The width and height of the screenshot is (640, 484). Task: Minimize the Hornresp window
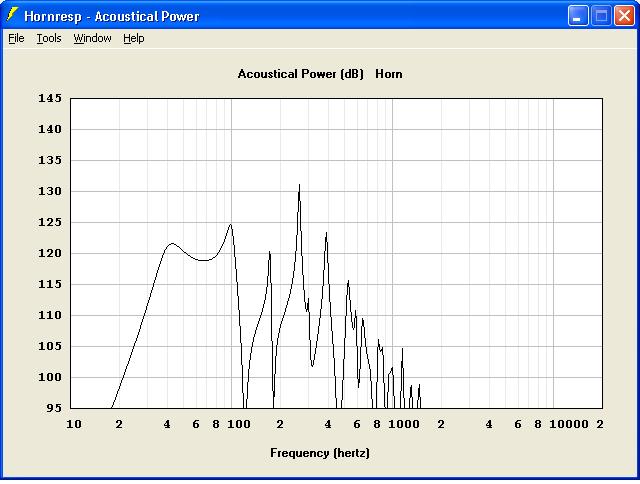[578, 16]
